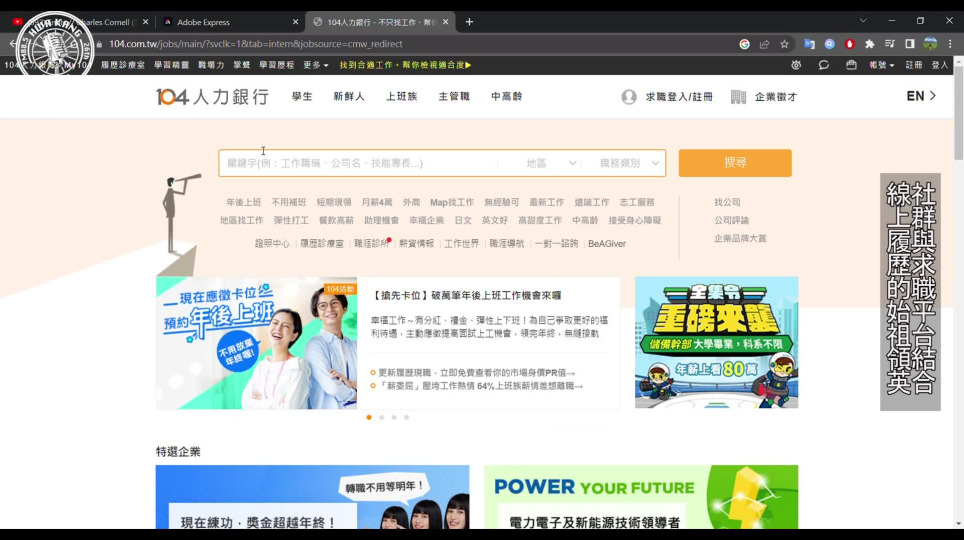Click the building icon beside 企業徵才
This screenshot has width=964, height=540.
[x=738, y=97]
